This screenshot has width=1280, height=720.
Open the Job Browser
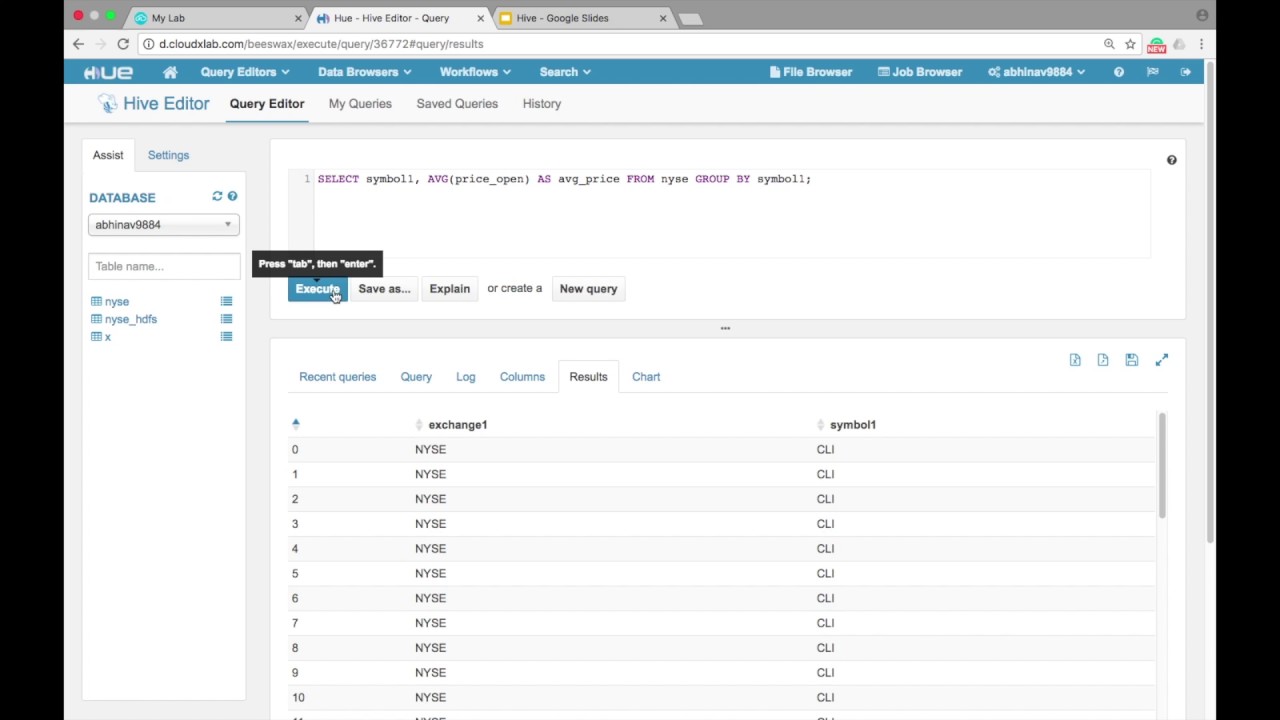pos(920,72)
